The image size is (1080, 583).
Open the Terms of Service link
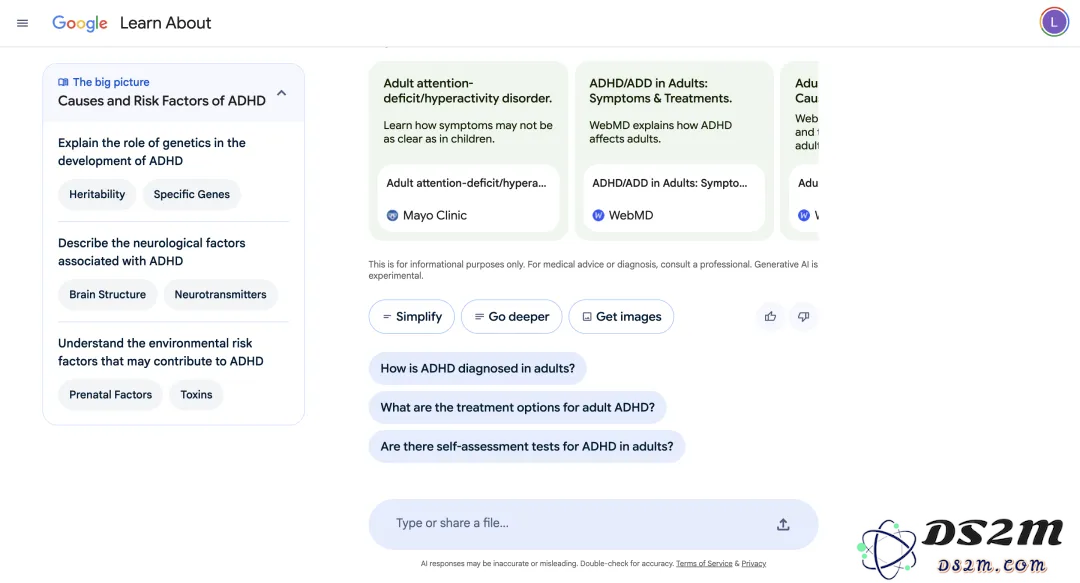[x=704, y=564]
